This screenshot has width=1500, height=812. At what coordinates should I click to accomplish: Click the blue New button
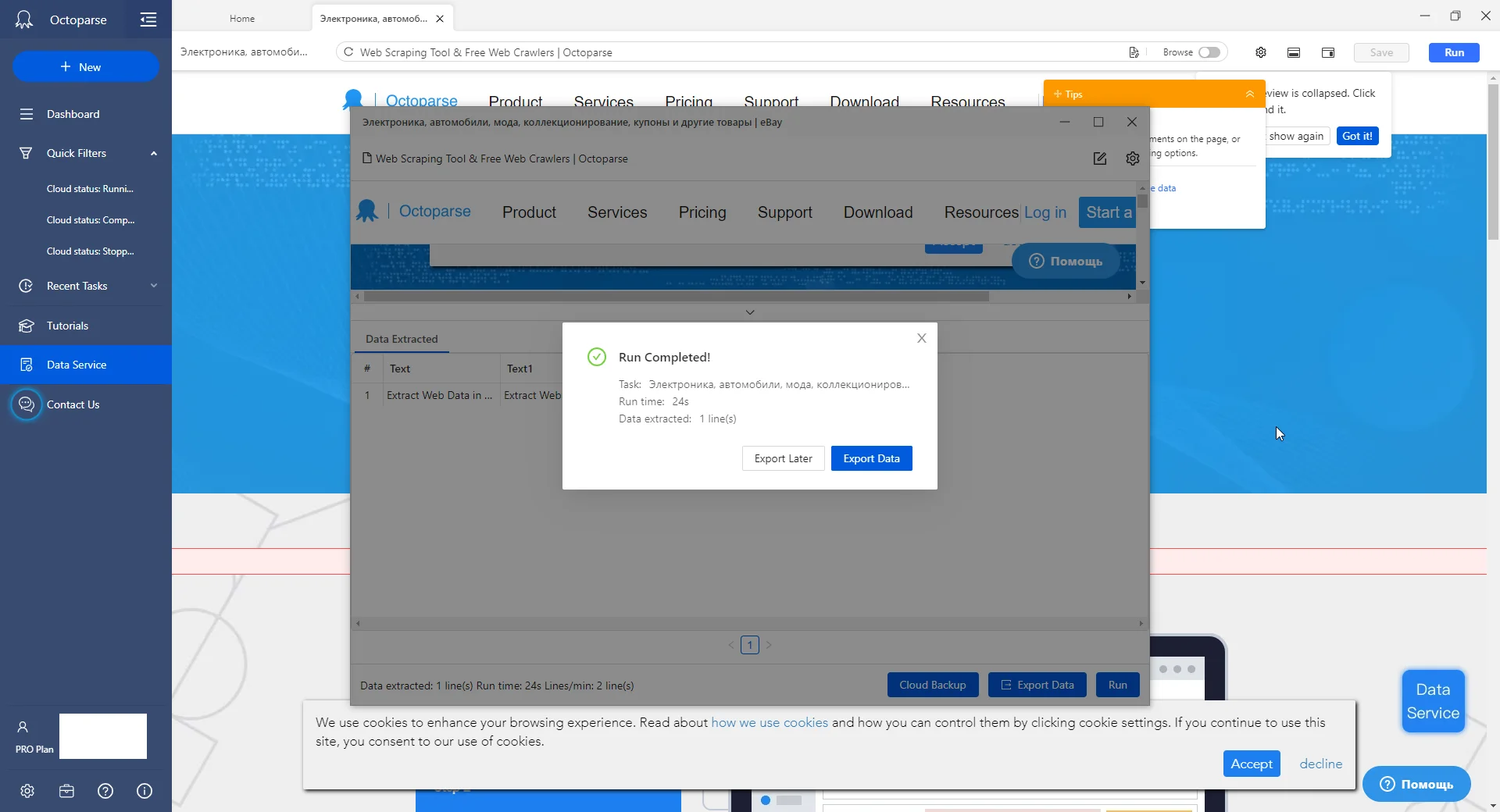(86, 67)
